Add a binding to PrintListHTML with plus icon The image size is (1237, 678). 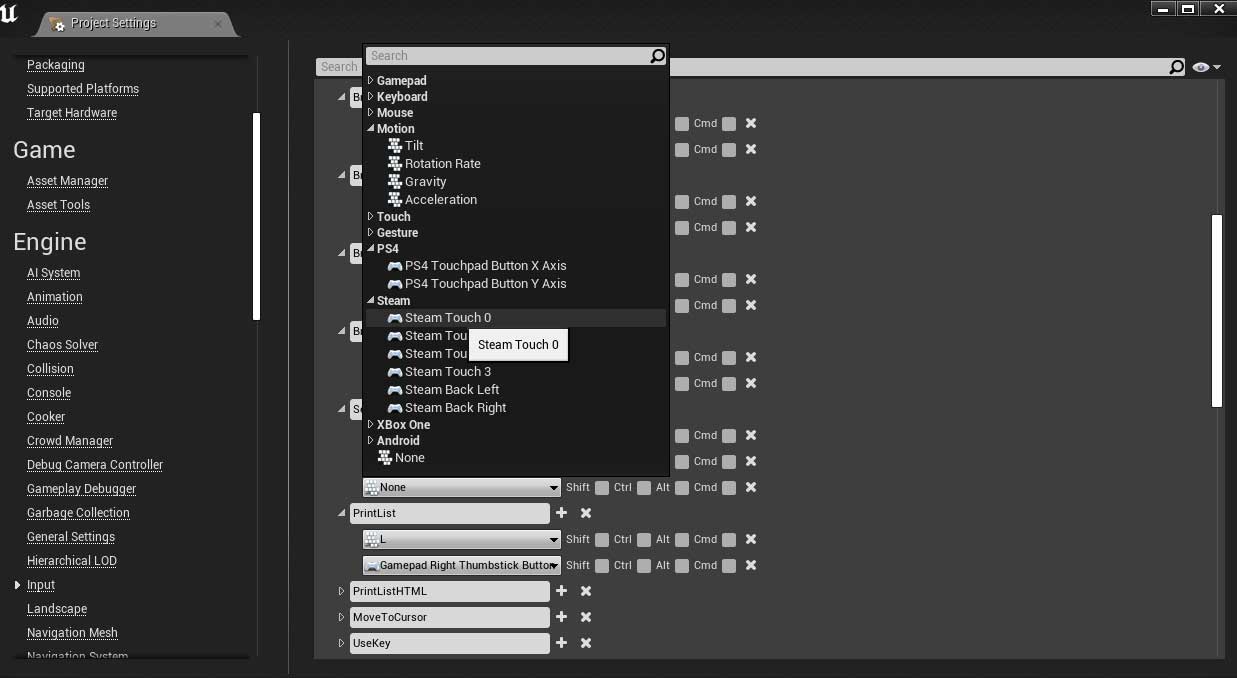[561, 591]
